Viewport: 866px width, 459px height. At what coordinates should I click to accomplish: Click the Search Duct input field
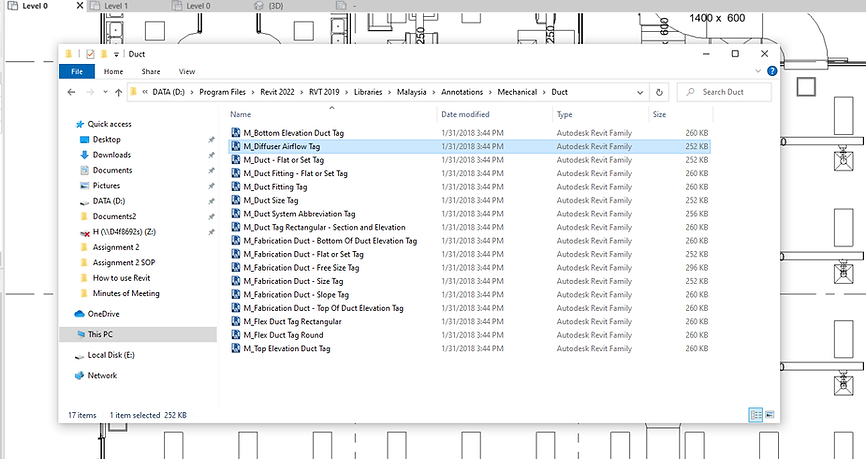tap(724, 92)
